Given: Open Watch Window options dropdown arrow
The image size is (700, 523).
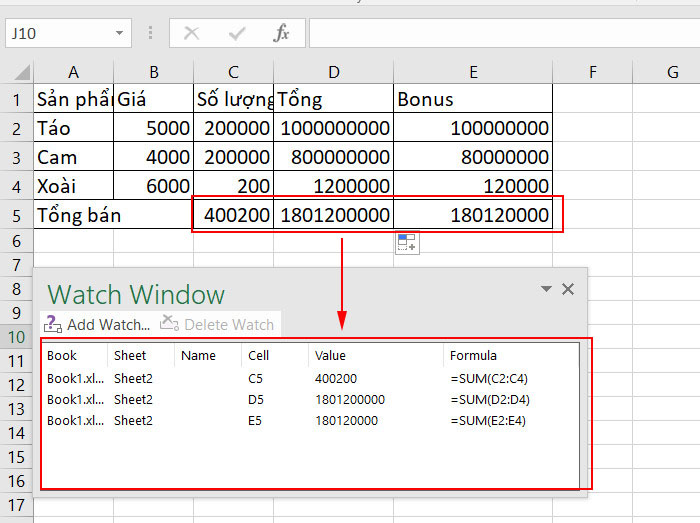Looking at the screenshot, I should tap(546, 289).
